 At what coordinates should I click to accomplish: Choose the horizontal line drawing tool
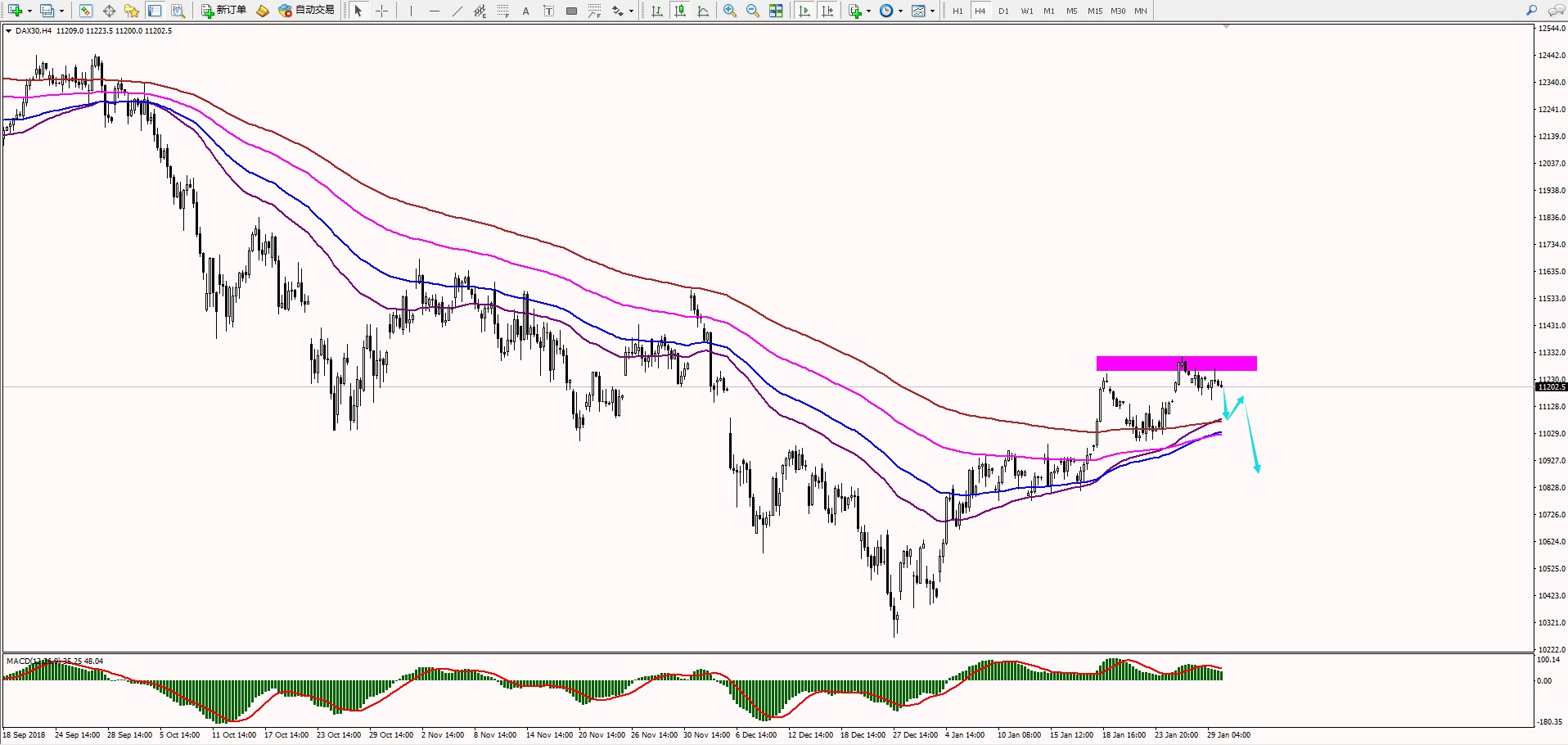(434, 11)
